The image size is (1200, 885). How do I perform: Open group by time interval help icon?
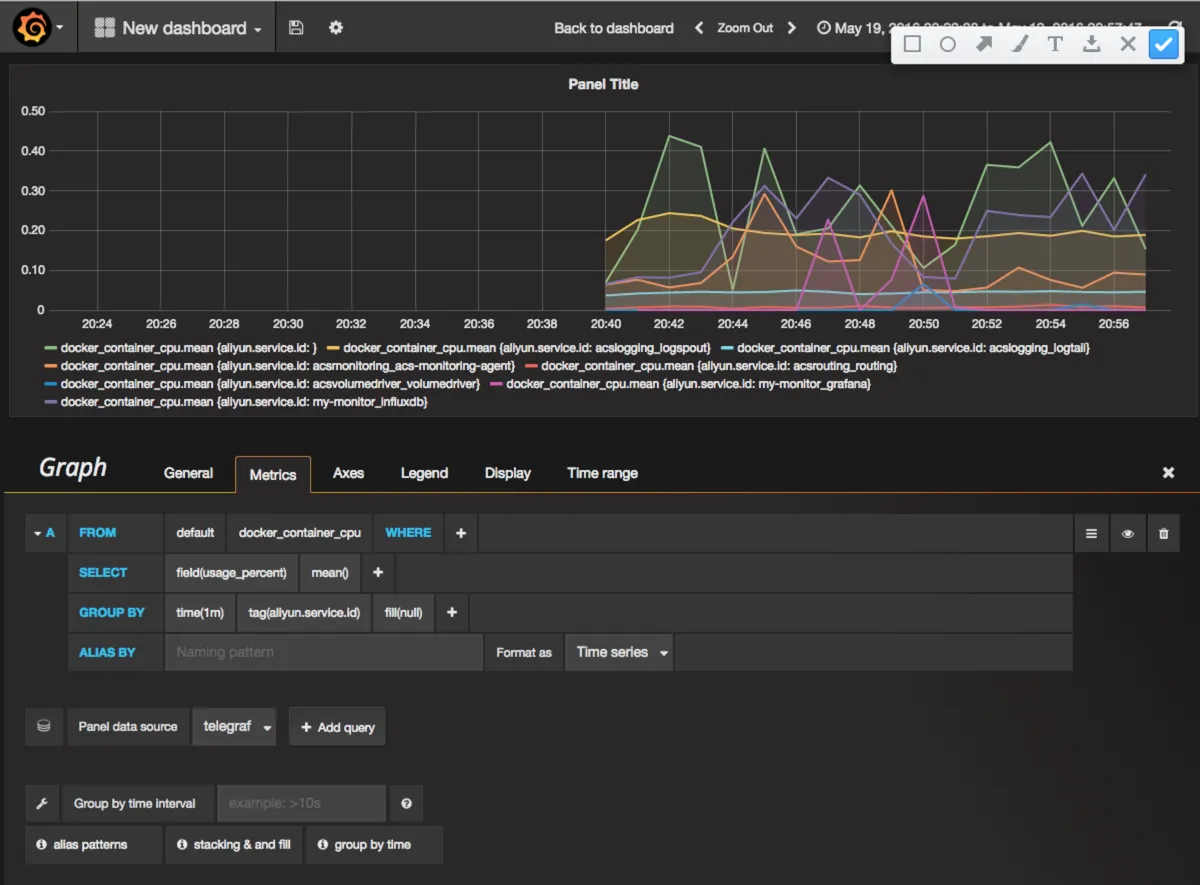point(406,803)
